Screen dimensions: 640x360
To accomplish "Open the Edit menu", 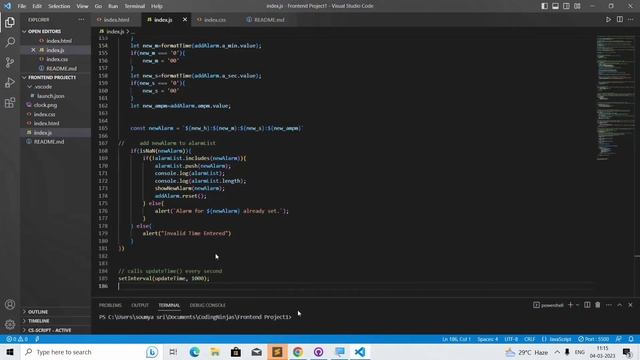I will tap(37, 6).
